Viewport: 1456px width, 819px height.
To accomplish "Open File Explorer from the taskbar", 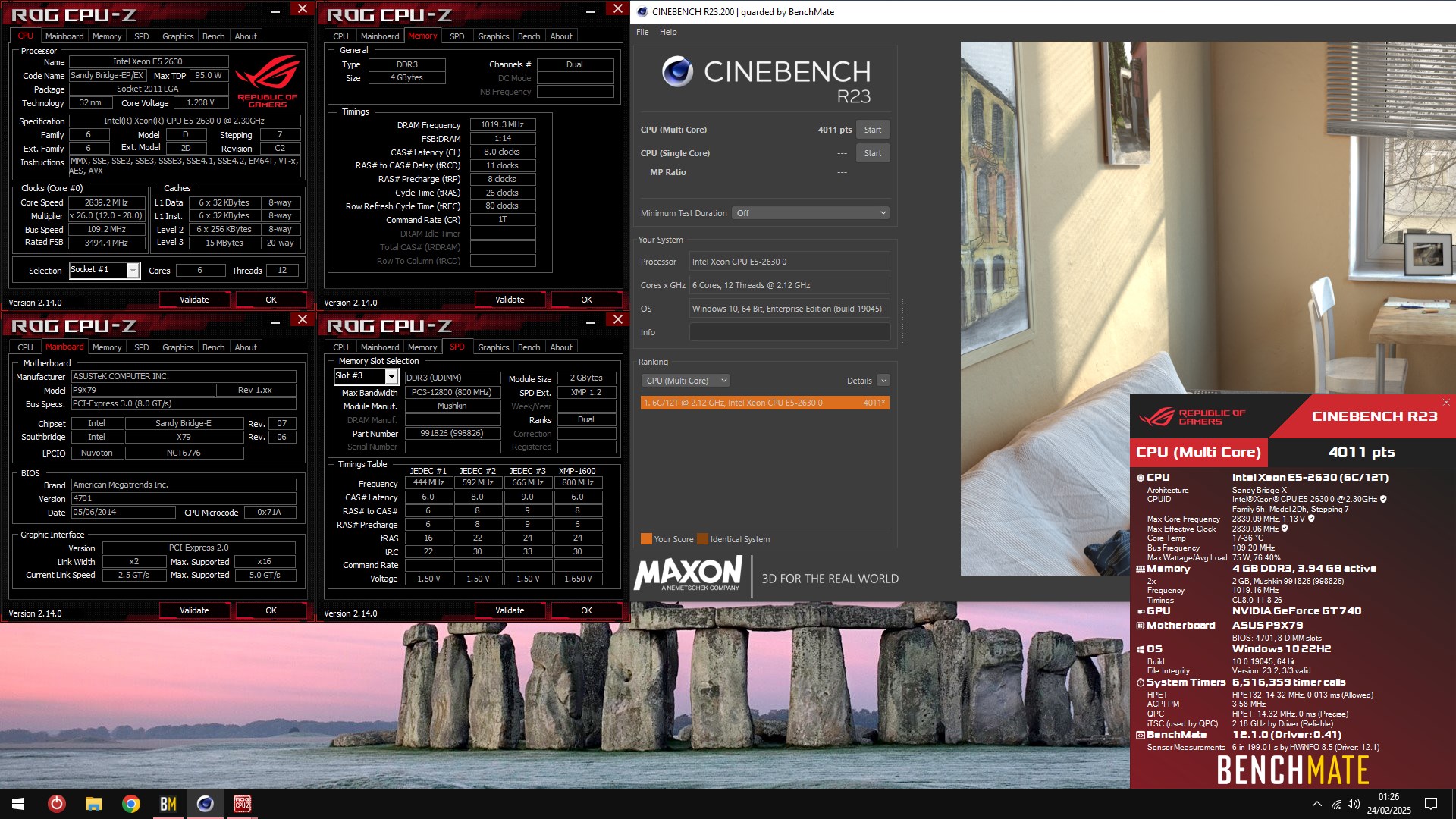I will tap(93, 804).
